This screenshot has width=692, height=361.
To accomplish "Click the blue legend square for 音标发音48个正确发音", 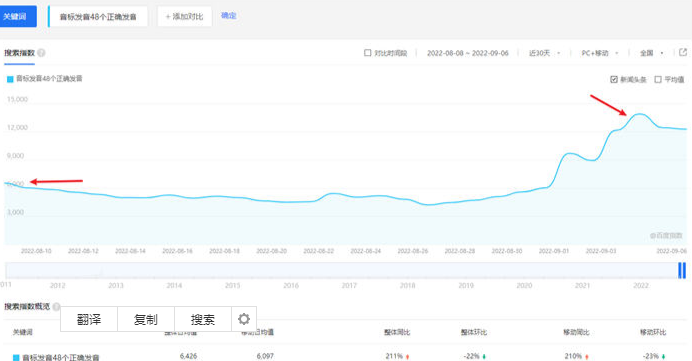I will click(10, 79).
